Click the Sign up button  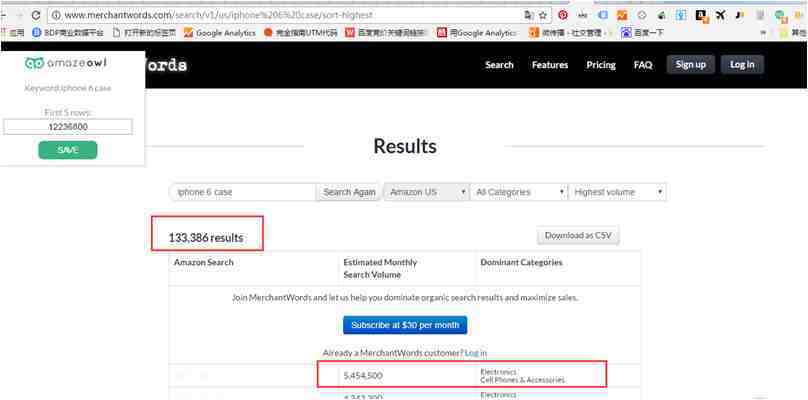coord(691,64)
